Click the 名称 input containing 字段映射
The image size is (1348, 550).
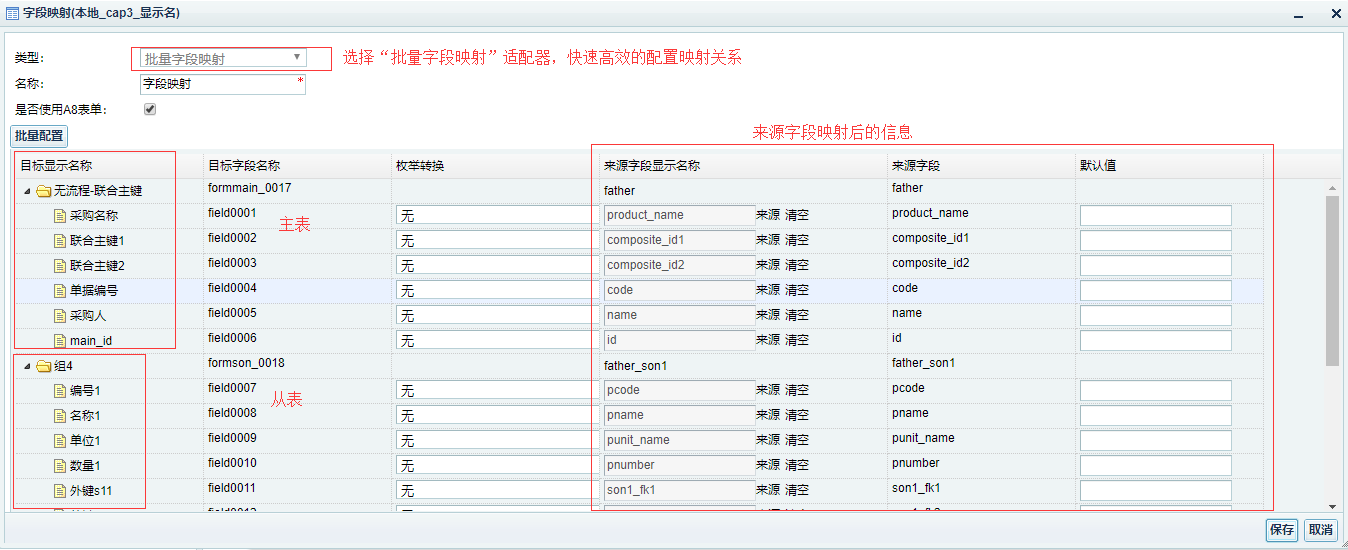tap(222, 84)
